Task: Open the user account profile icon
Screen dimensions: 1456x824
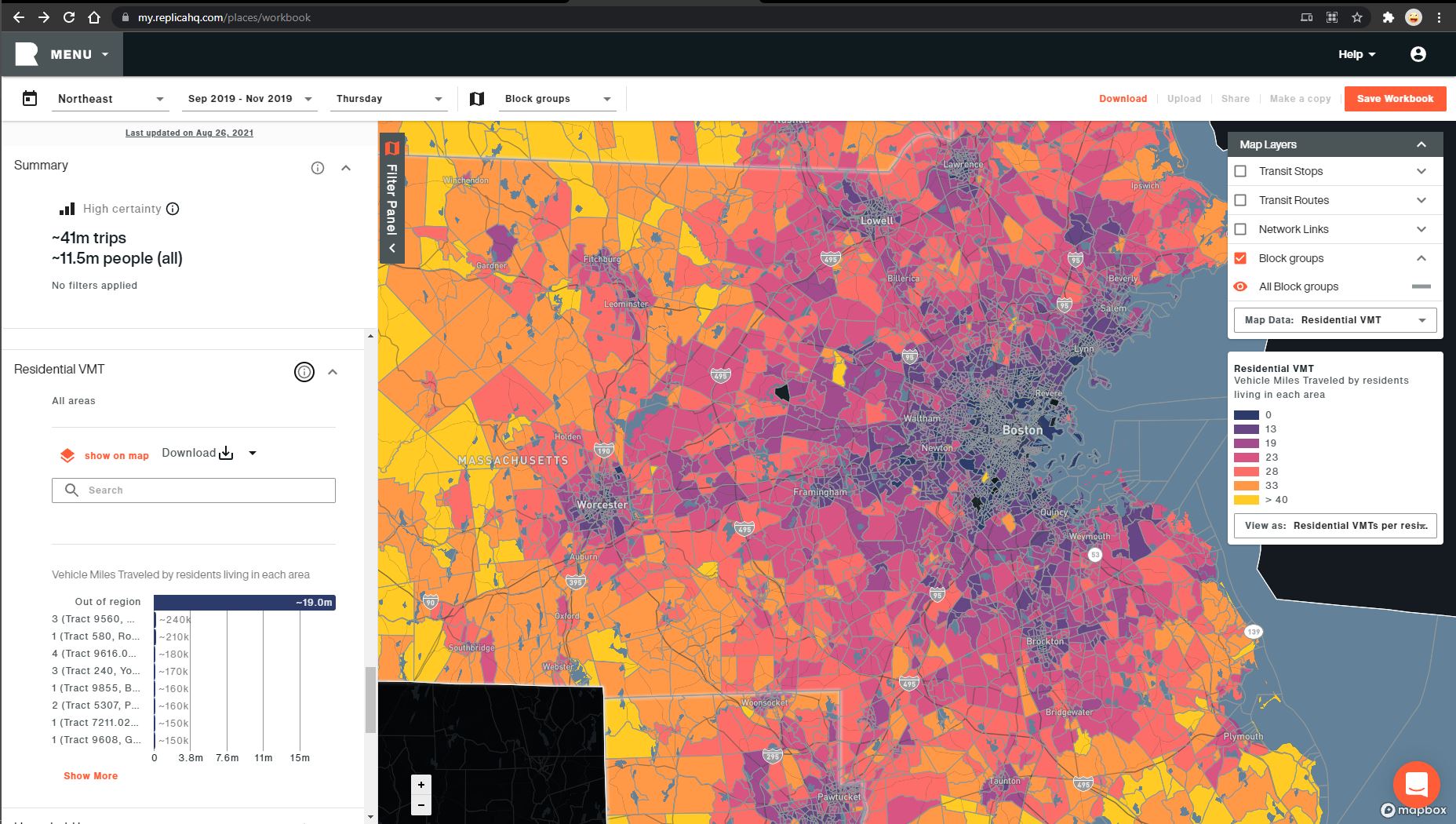Action: coord(1418,54)
